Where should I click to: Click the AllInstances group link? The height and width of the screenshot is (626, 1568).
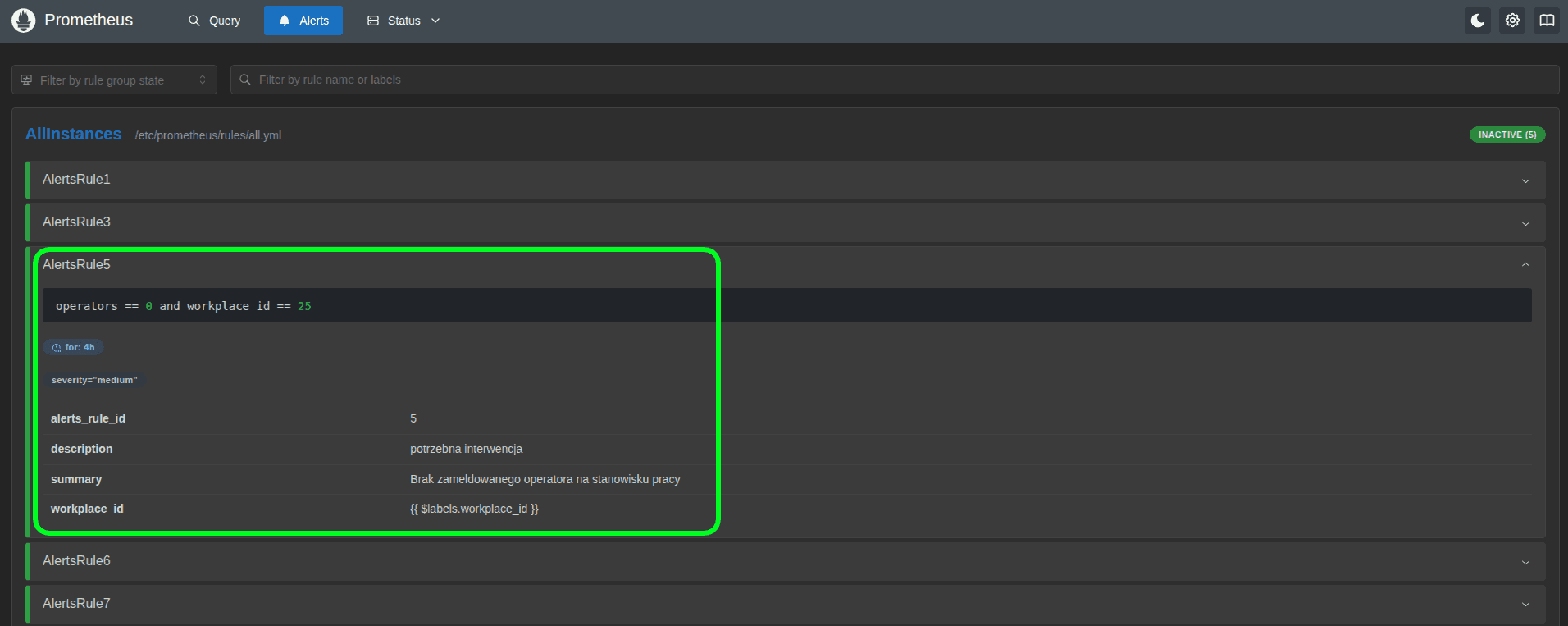73,134
